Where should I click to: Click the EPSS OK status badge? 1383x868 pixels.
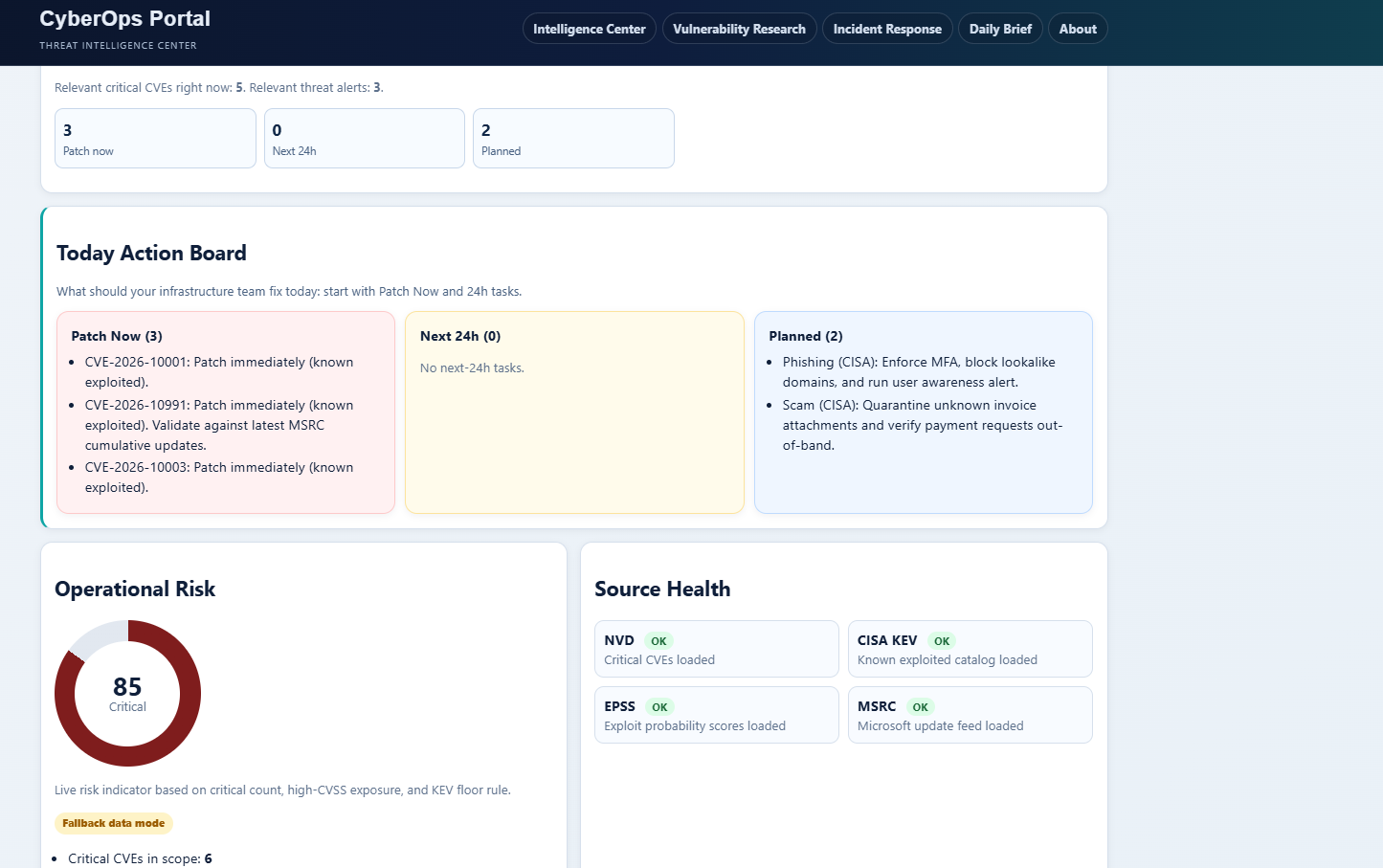[x=659, y=706]
